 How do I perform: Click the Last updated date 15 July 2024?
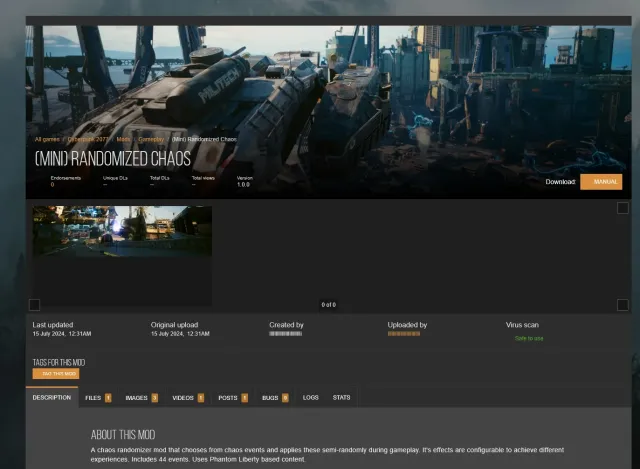point(62,334)
